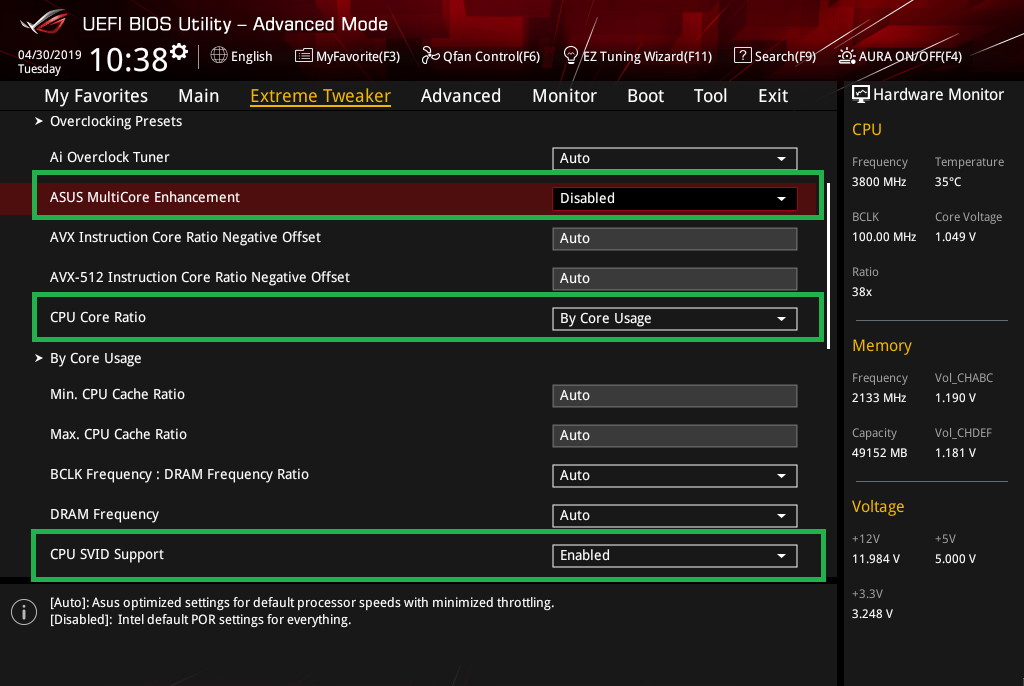Viewport: 1024px width, 686px height.
Task: Click memory capacity value 49152 MB
Action: click(880, 452)
